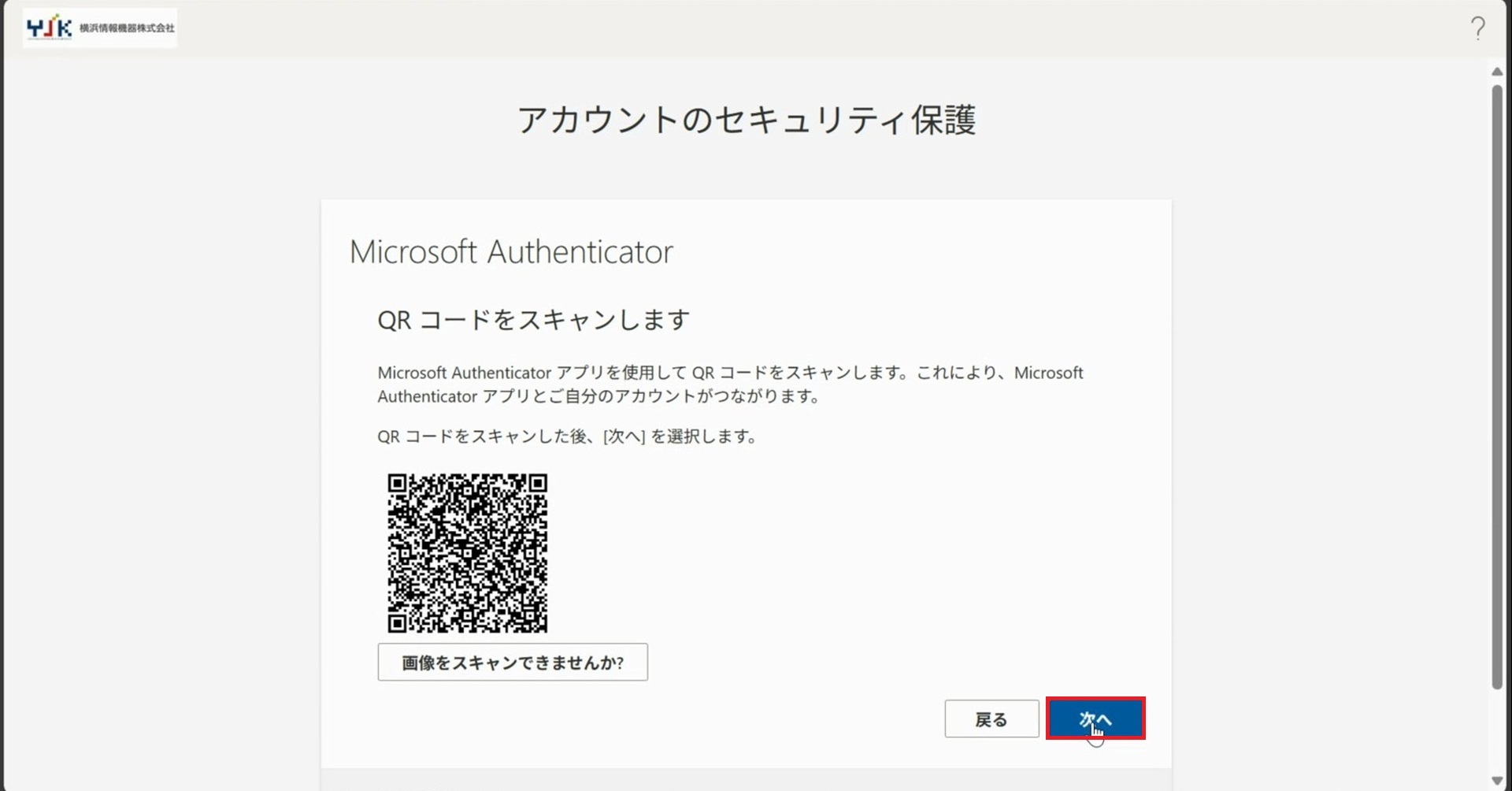Click the 横浜情報機器株式会社 company name text

click(x=127, y=28)
